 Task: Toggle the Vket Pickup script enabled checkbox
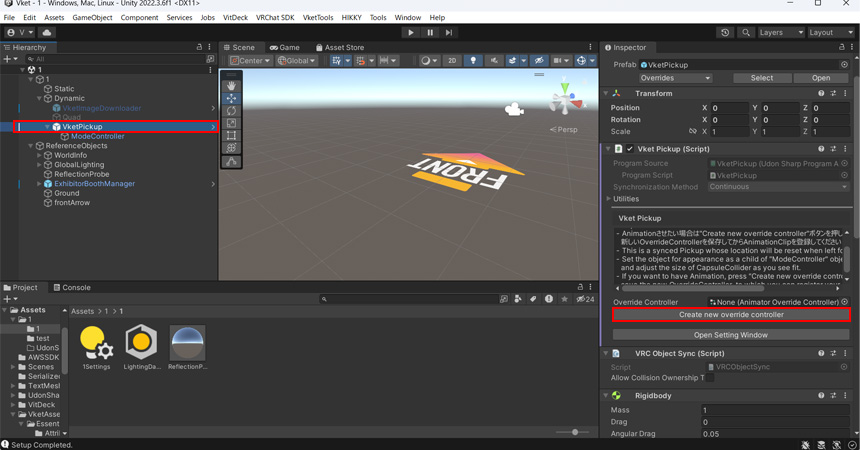pyautogui.click(x=629, y=149)
